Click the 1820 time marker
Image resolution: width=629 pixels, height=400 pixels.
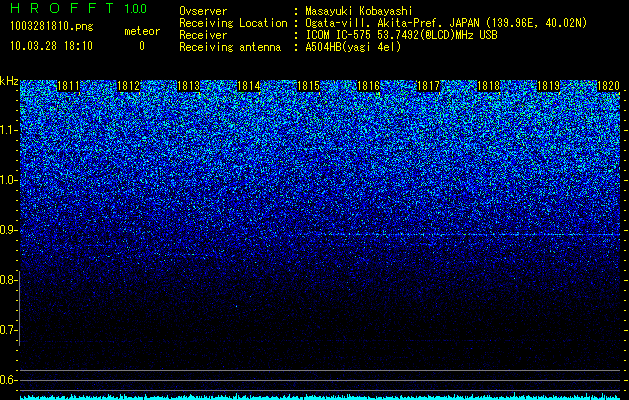(x=608, y=86)
